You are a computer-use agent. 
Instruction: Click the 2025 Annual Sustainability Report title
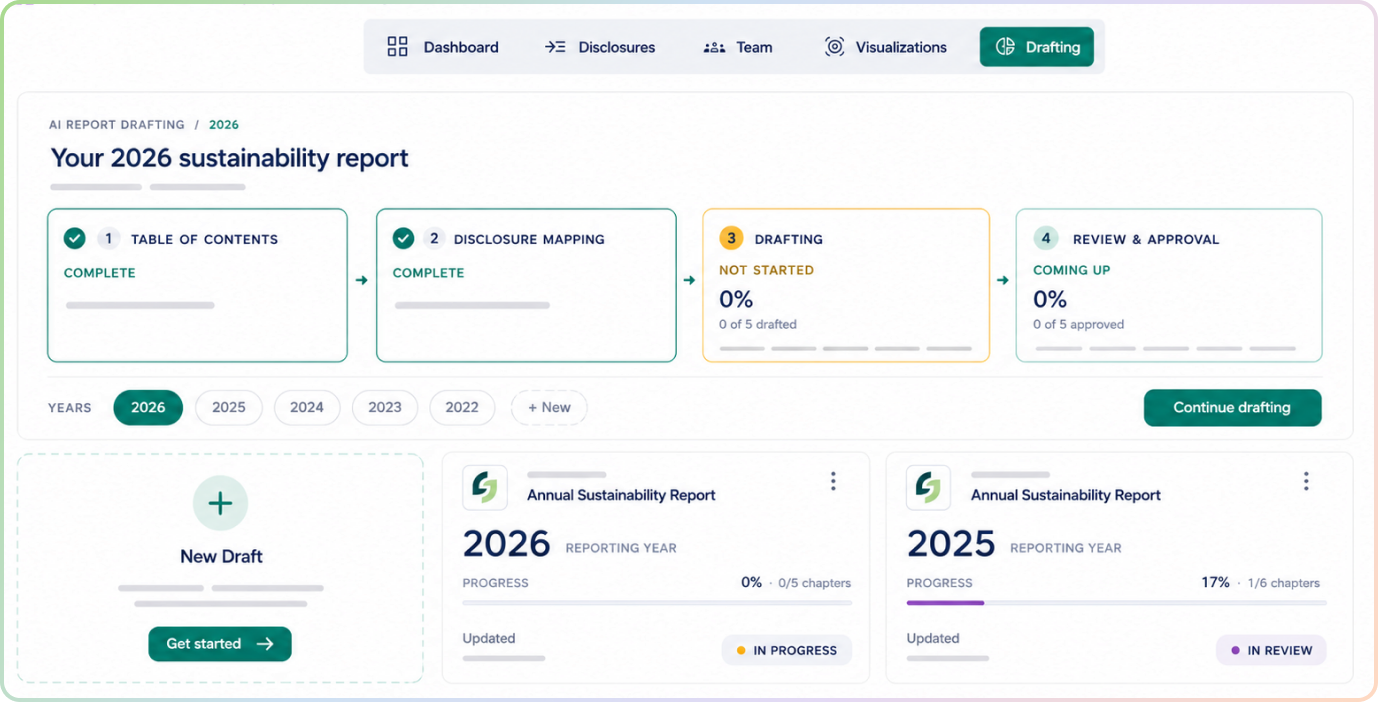pos(1066,495)
